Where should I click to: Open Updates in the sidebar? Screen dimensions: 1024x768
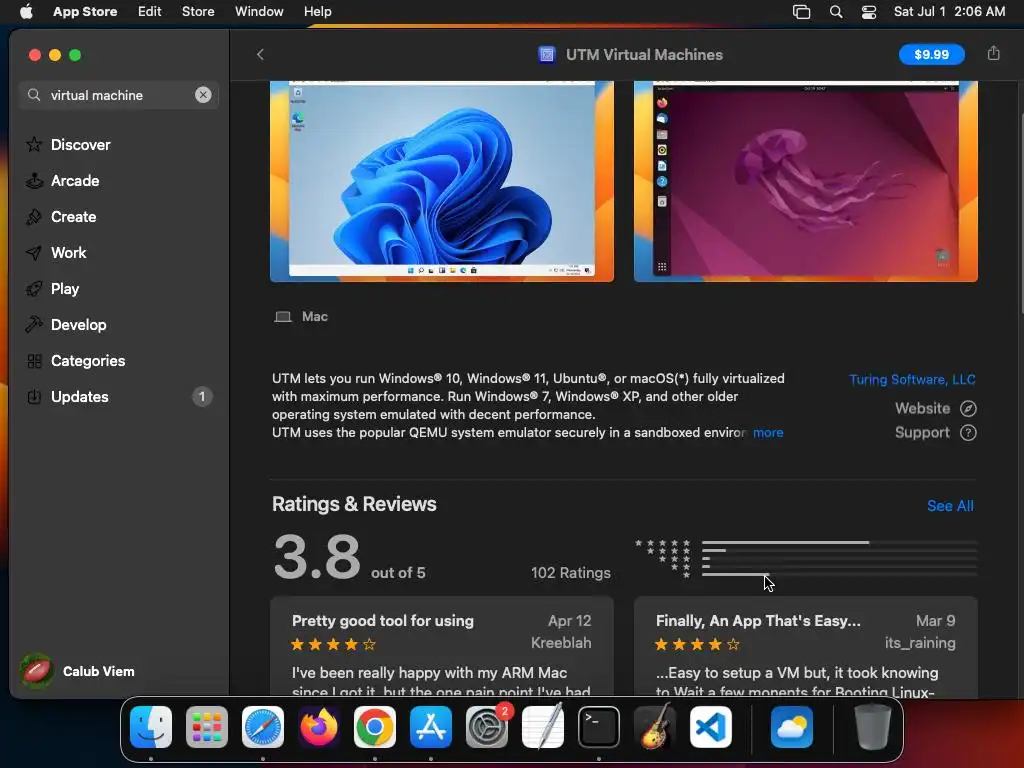tap(80, 396)
